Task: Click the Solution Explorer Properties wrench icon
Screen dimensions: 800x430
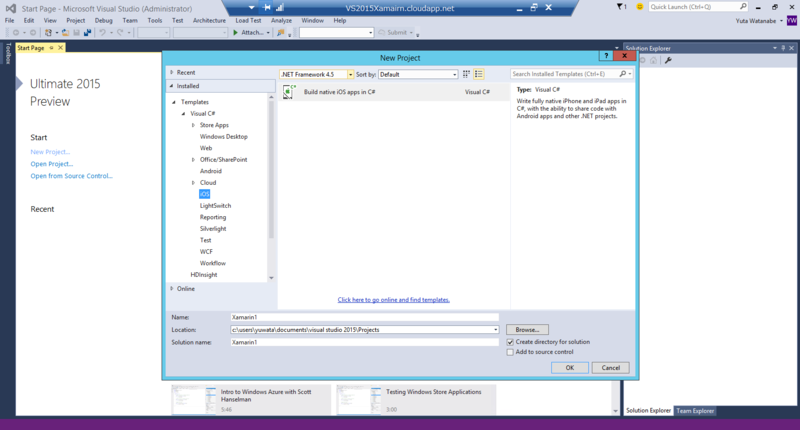Action: [x=668, y=60]
